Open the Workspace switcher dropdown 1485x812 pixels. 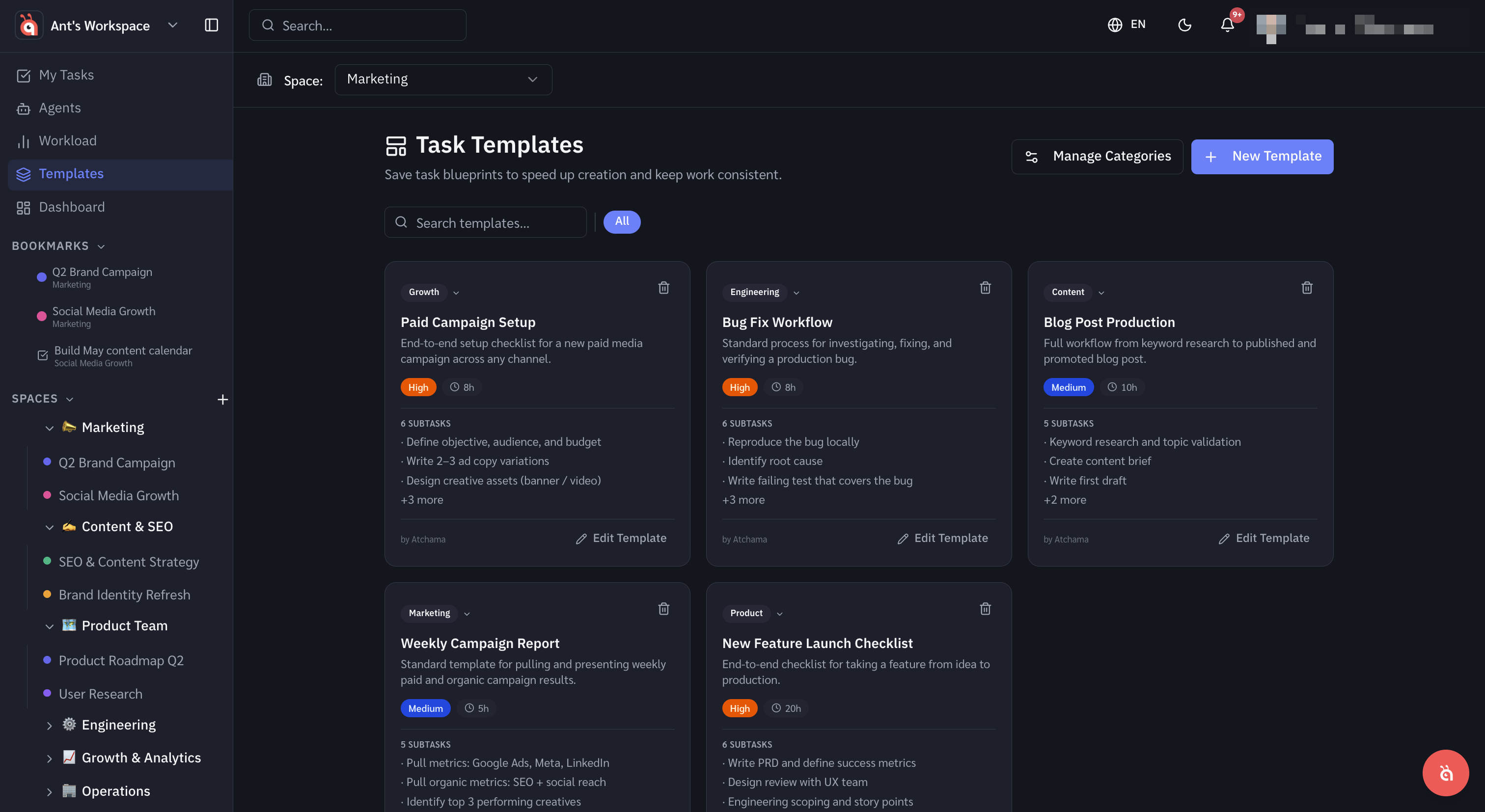(x=172, y=25)
